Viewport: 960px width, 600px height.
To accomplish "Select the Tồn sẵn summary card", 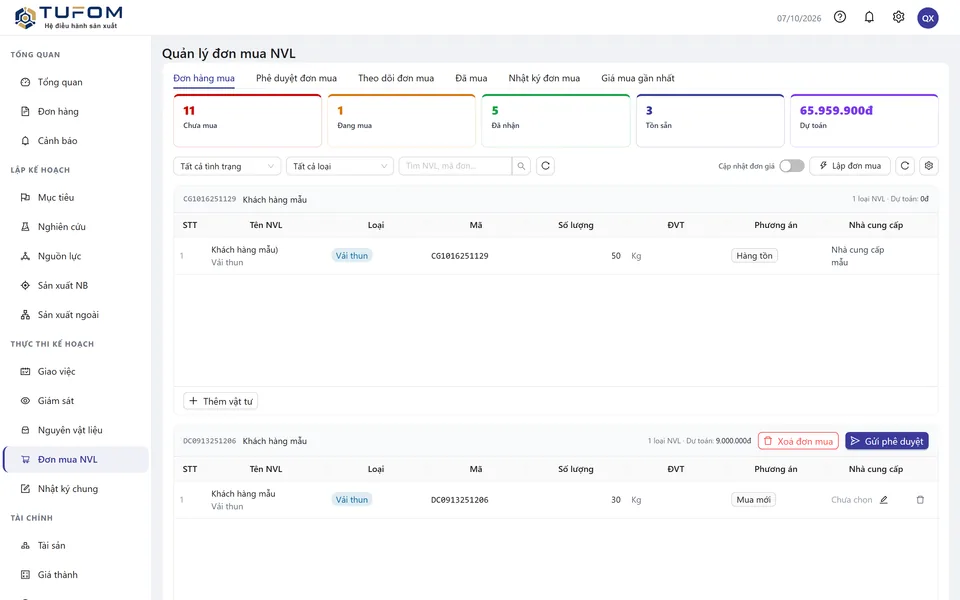I will [710, 120].
